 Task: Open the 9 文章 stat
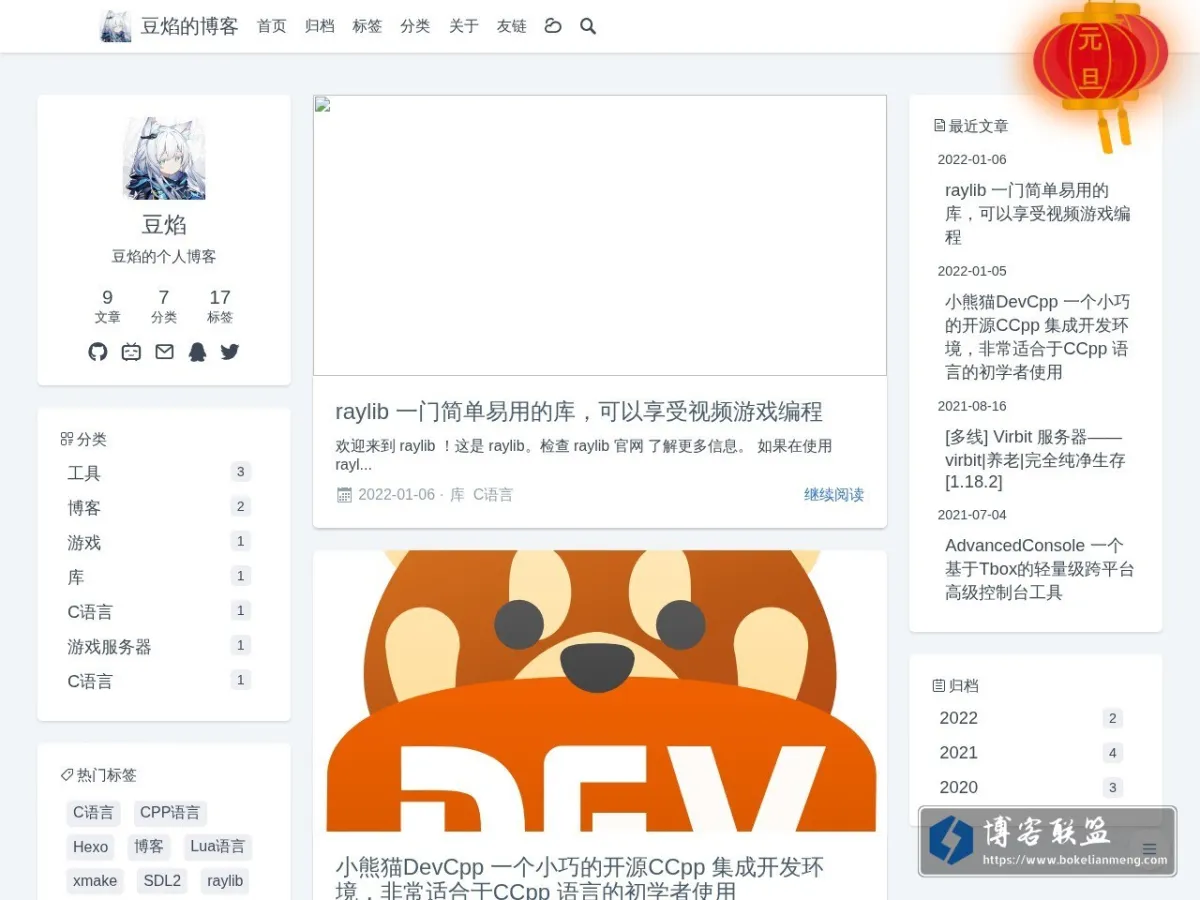point(108,306)
